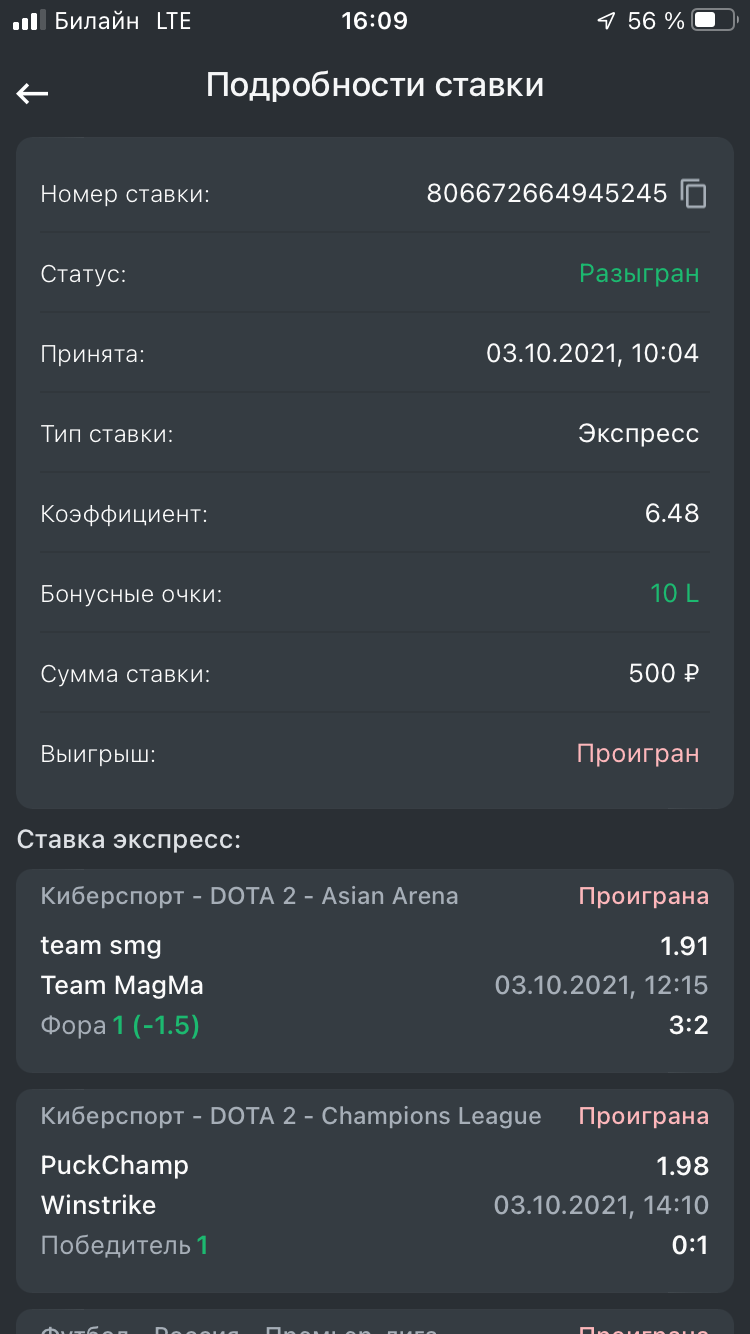Tap the Победитель 1 market label
750x1334 pixels.
pos(124,1246)
